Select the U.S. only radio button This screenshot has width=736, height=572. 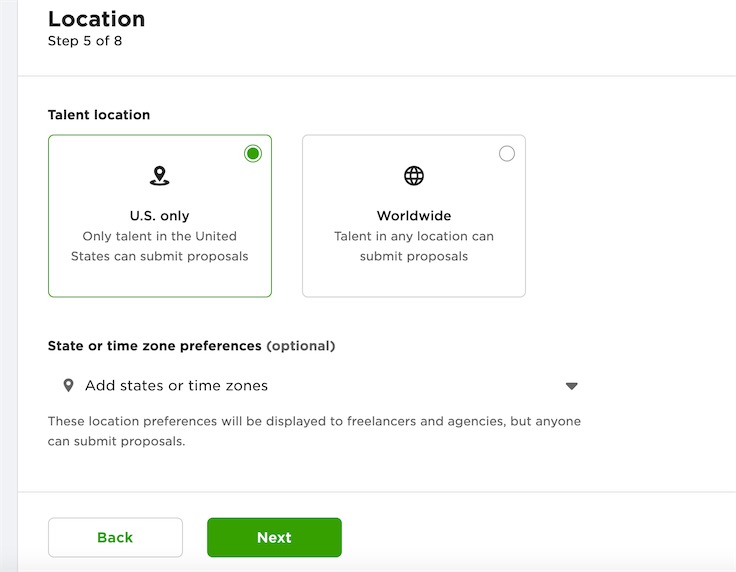click(x=253, y=153)
